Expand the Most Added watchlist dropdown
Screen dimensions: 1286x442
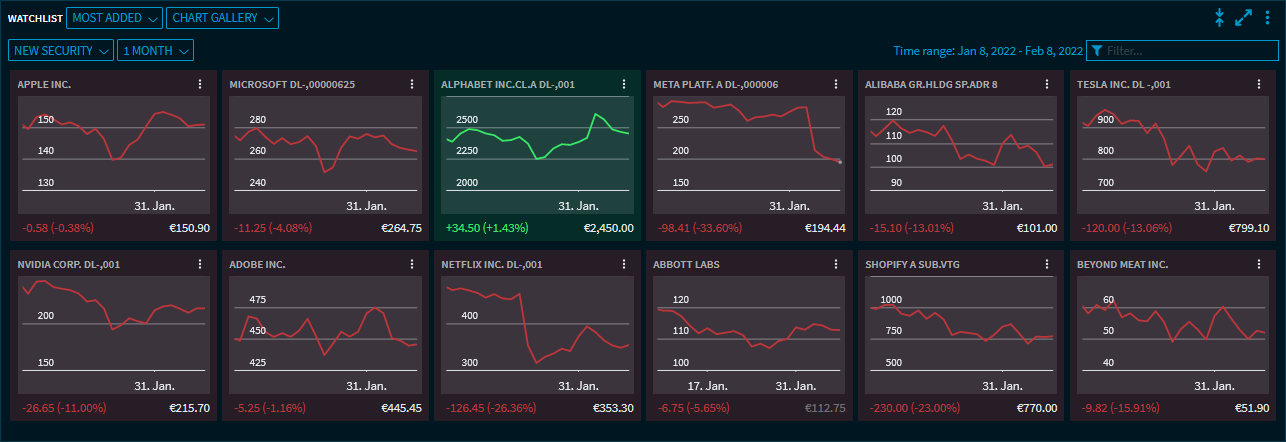[114, 18]
